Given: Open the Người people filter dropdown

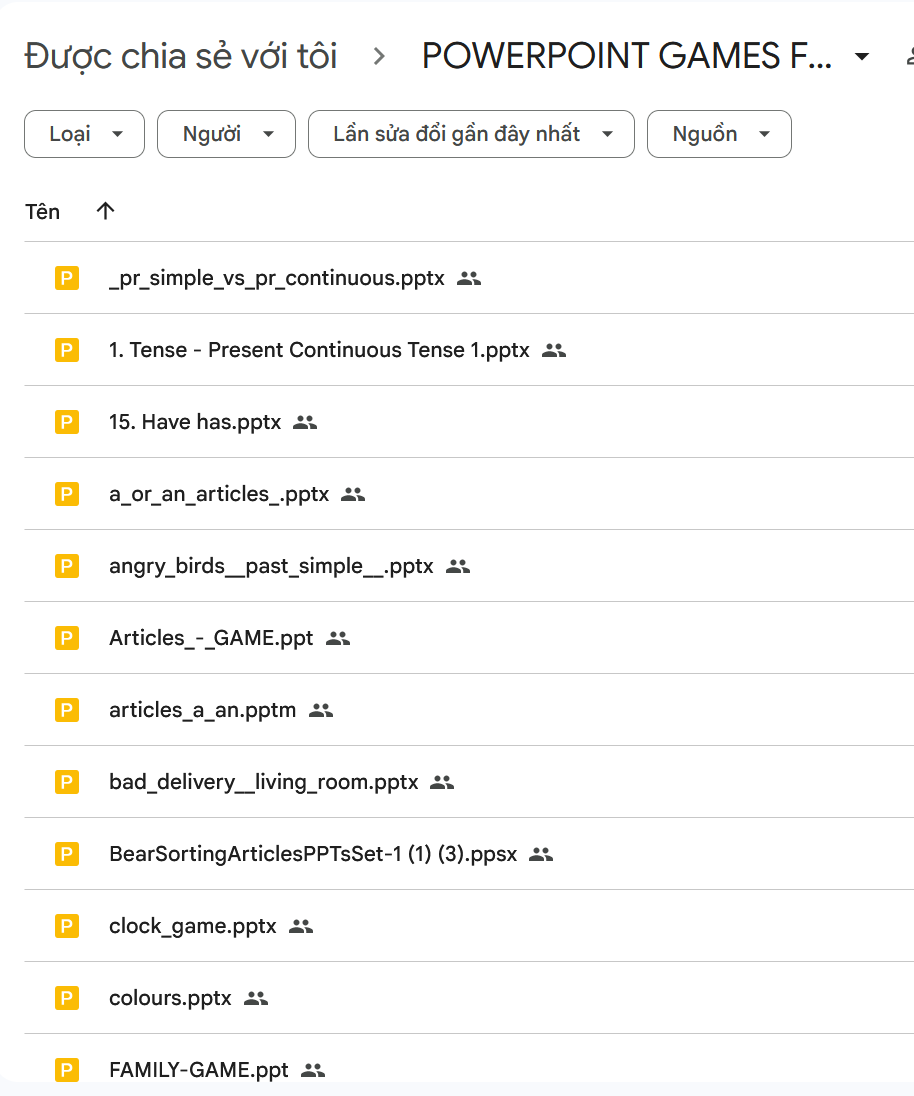Looking at the screenshot, I should click(x=226, y=134).
